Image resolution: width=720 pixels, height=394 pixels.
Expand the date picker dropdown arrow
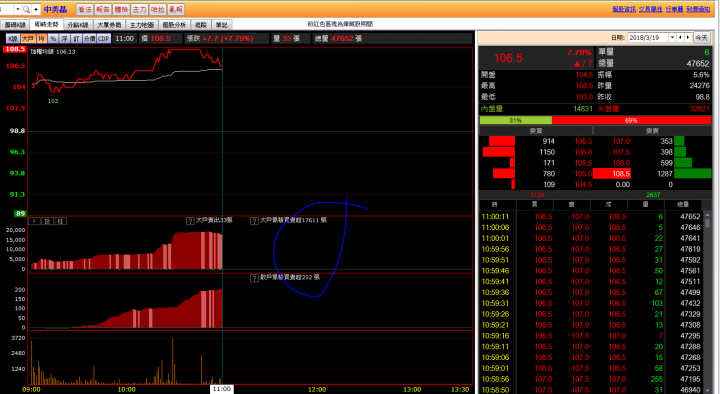(x=672, y=38)
